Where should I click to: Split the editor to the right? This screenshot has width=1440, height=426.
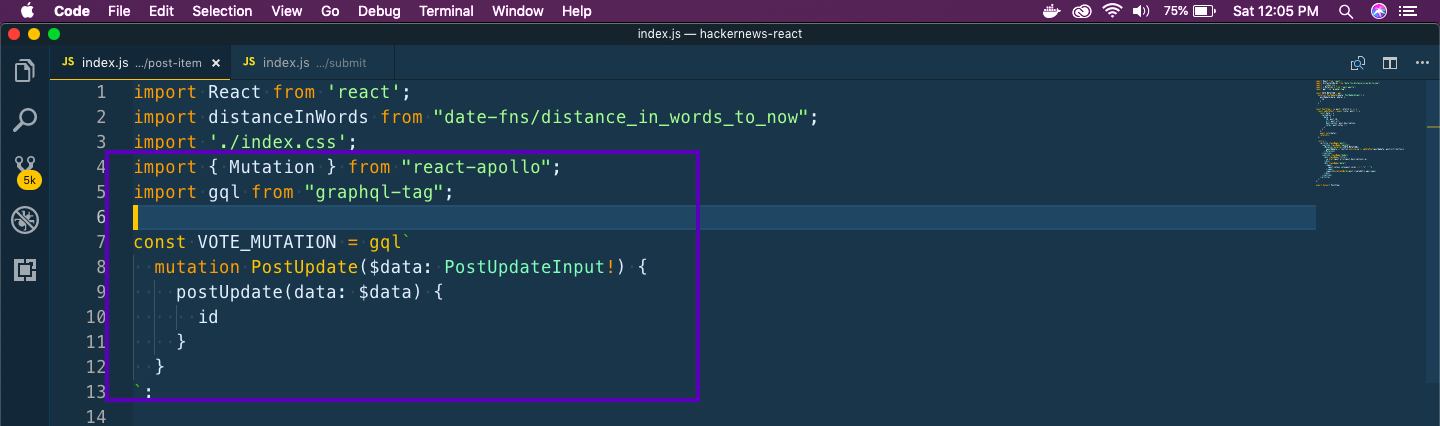point(1390,63)
